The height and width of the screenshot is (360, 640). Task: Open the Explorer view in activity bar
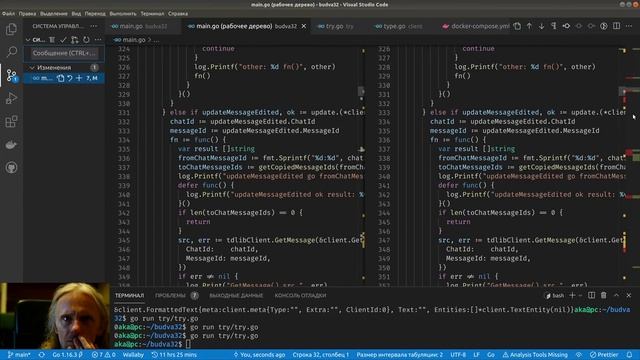coord(11,29)
